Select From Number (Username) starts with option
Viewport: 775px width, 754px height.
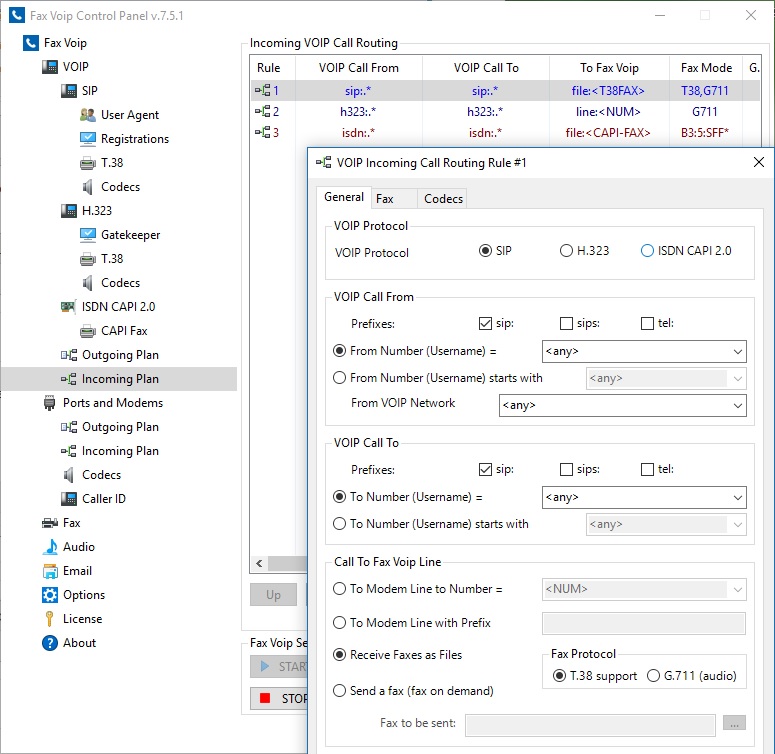point(339,378)
